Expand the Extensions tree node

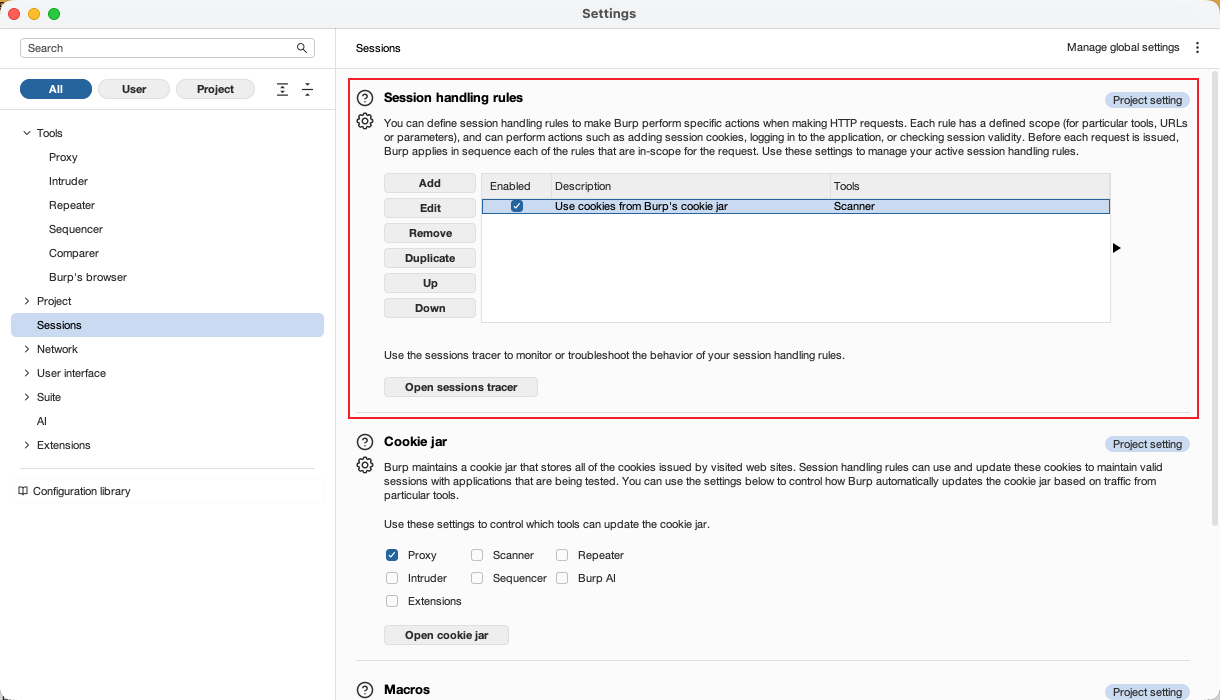click(x=26, y=445)
